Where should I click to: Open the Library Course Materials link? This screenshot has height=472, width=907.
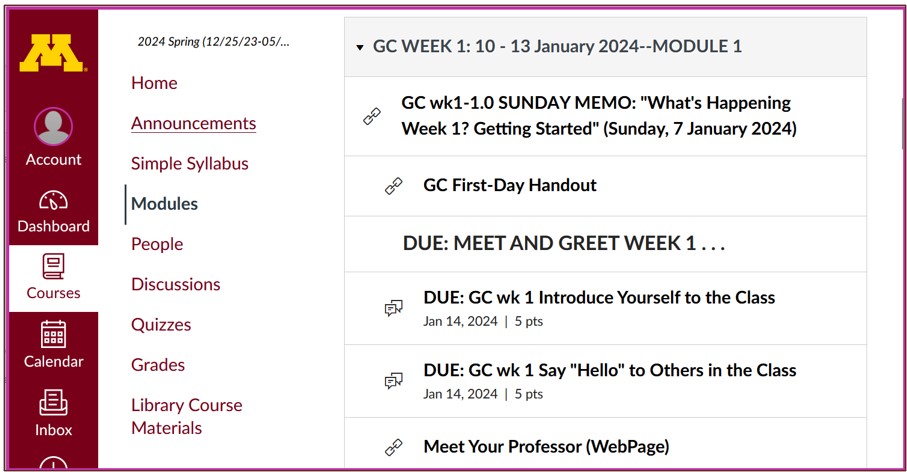(186, 416)
